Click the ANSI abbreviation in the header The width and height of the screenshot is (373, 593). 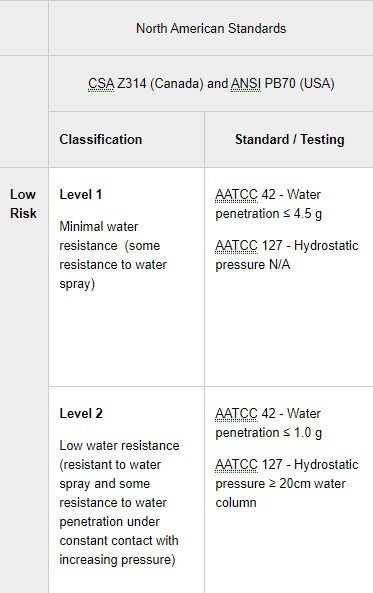(x=246, y=83)
